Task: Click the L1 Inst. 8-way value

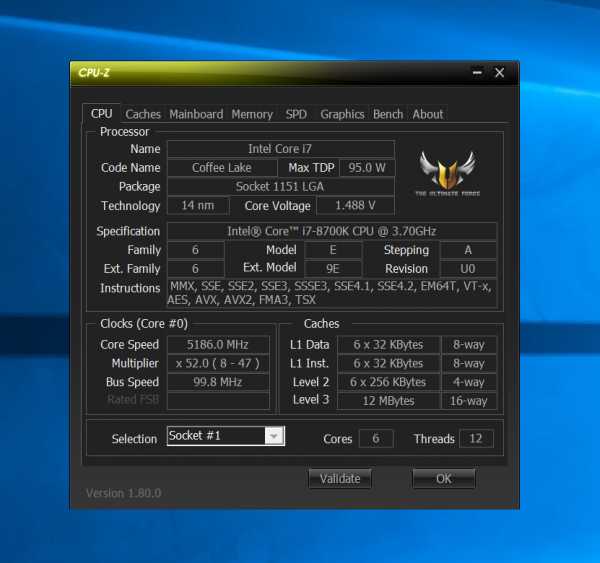Action: pyautogui.click(x=469, y=363)
